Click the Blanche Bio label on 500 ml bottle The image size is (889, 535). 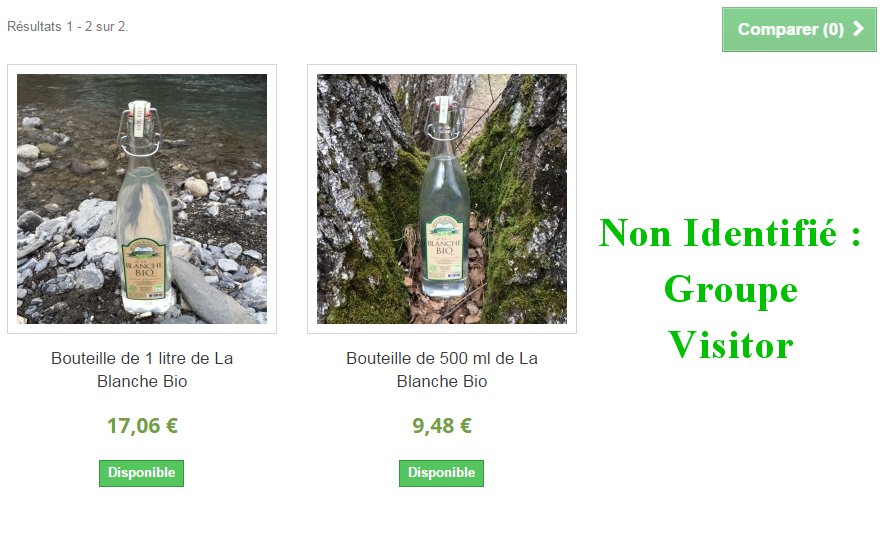[x=445, y=248]
